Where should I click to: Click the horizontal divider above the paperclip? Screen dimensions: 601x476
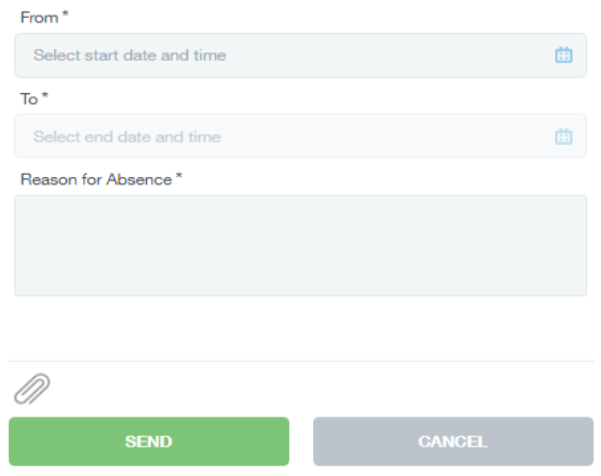[300, 361]
